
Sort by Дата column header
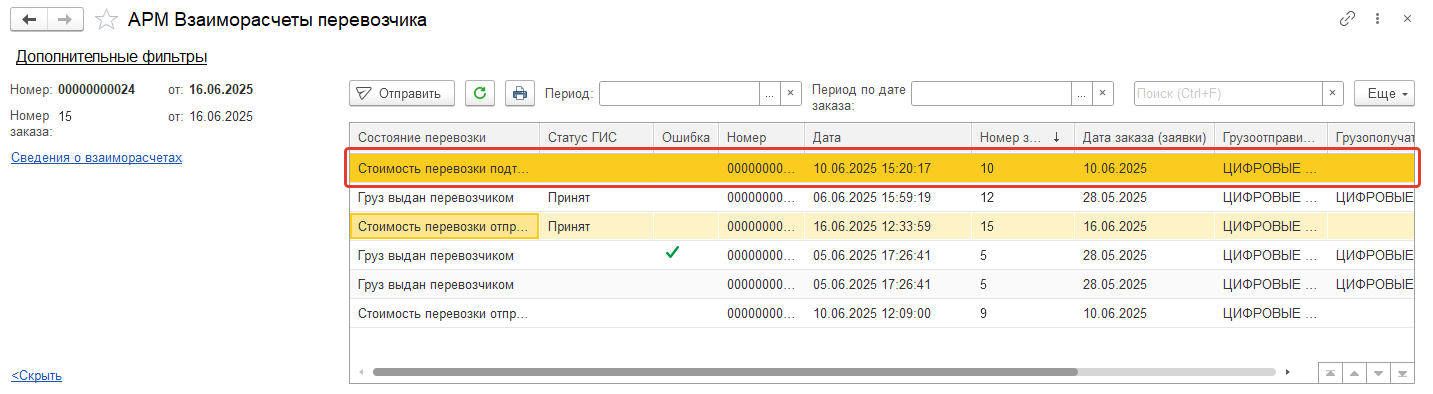(888, 137)
